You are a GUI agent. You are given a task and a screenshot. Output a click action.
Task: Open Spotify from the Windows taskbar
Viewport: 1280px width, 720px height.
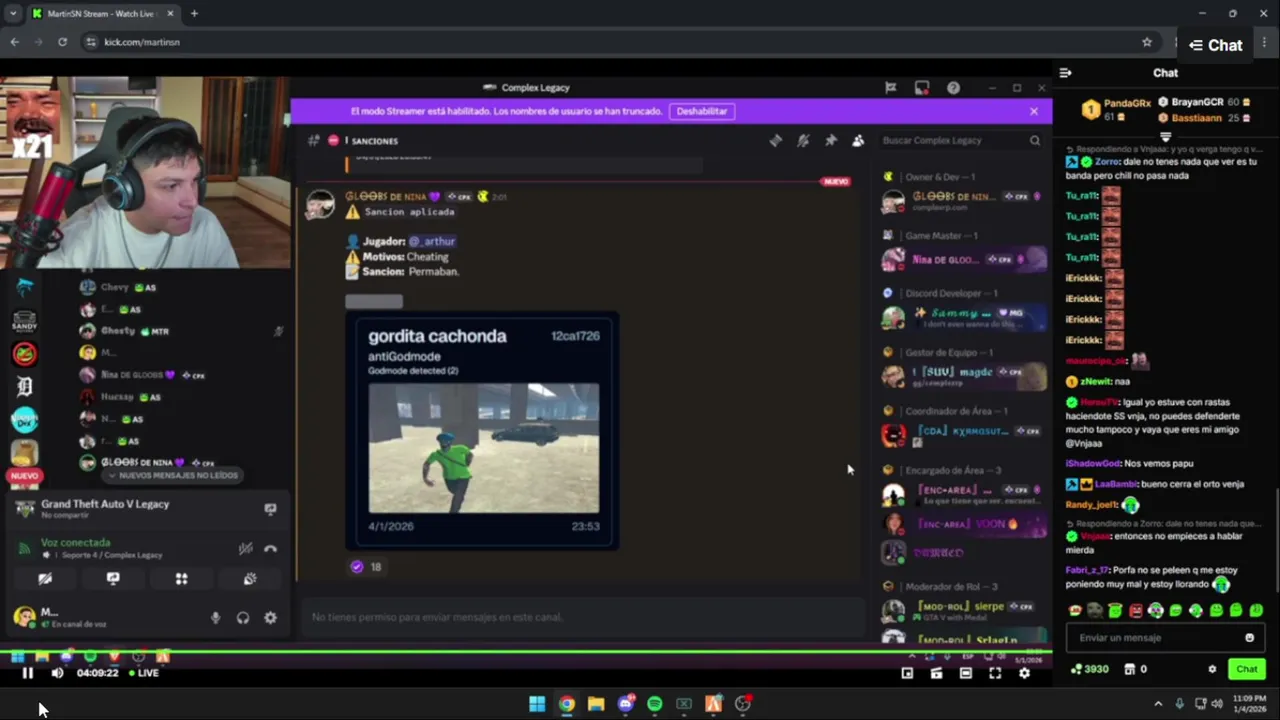point(654,704)
